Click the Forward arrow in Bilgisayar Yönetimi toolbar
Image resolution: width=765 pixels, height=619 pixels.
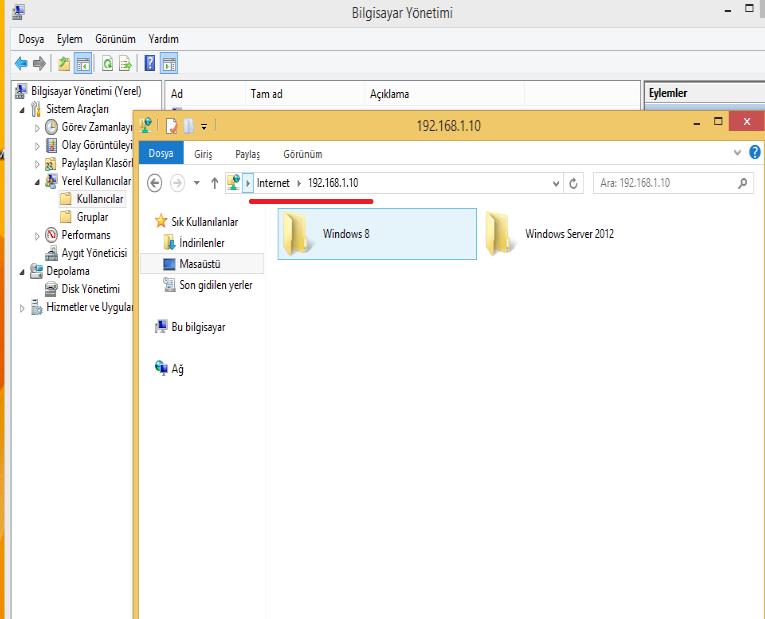coord(39,63)
